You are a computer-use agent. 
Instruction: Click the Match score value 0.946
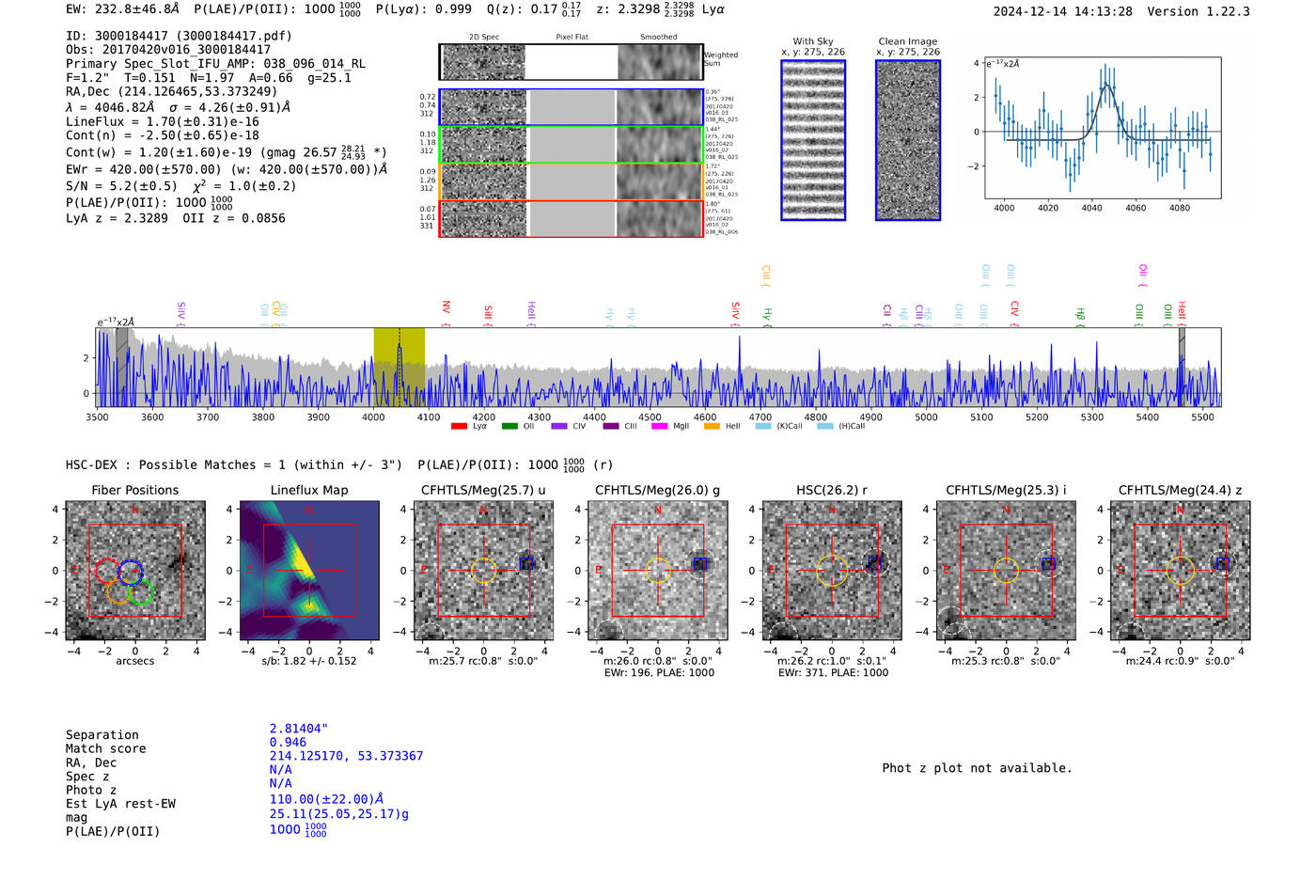point(288,743)
